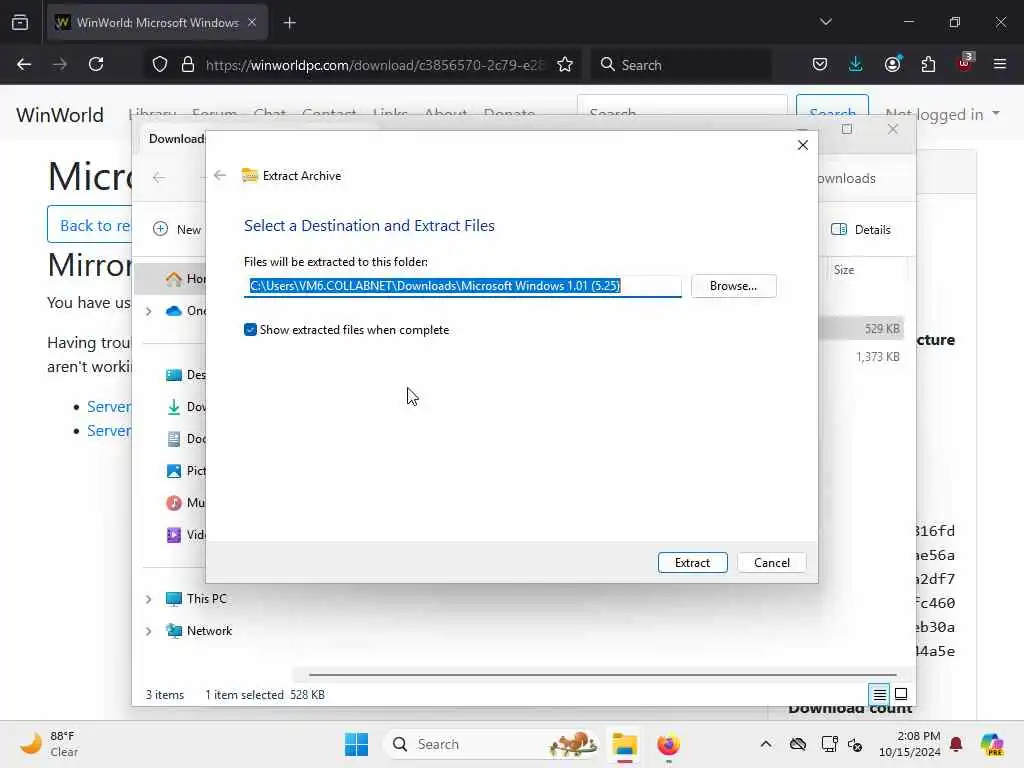Select This PC in sidebar
This screenshot has width=1024, height=768.
(196, 599)
